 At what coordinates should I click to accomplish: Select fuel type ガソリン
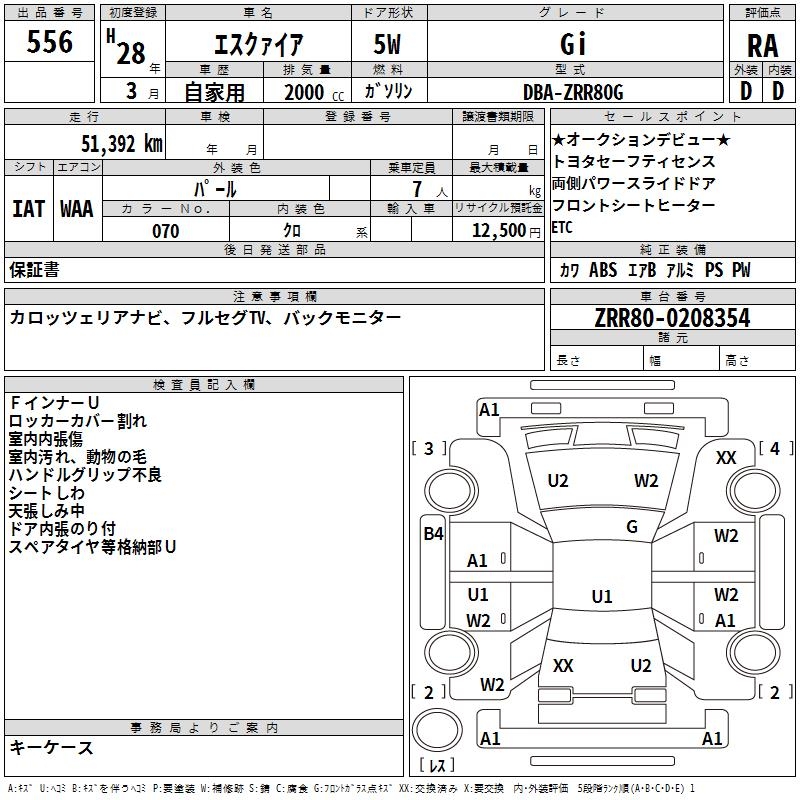point(388,91)
